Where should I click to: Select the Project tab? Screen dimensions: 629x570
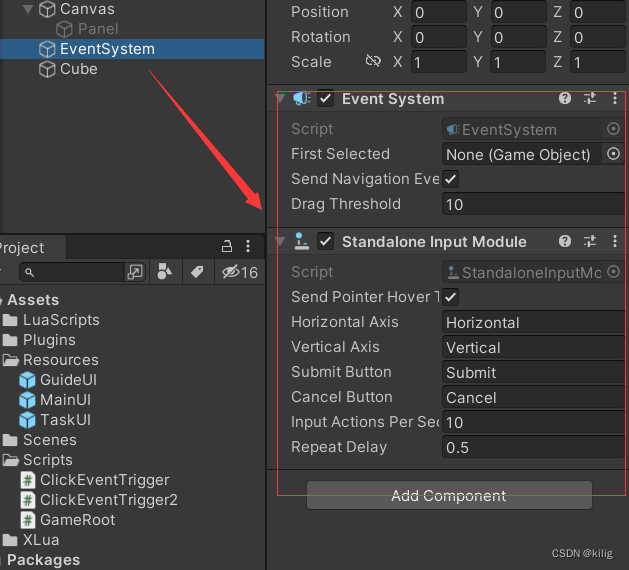coord(22,248)
